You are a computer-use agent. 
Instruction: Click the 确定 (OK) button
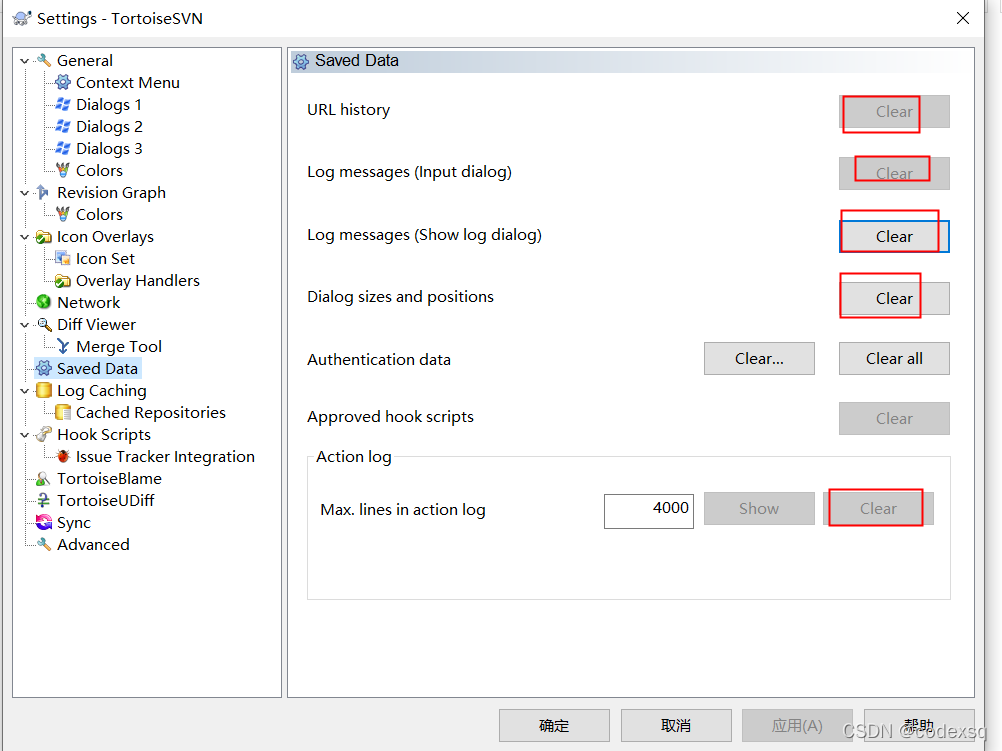click(554, 725)
